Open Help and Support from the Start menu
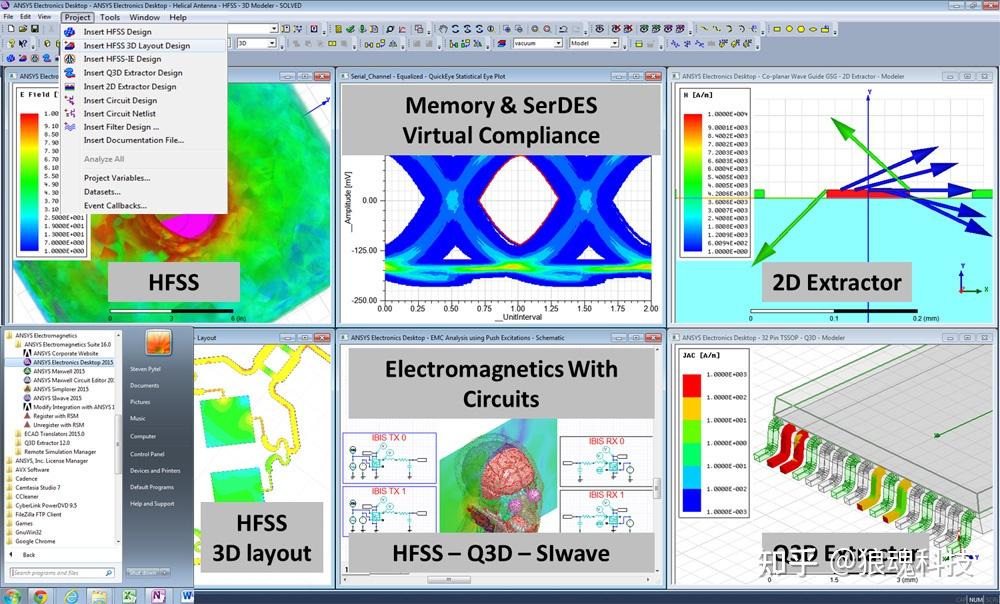Viewport: 1000px width, 604px height. 152,503
